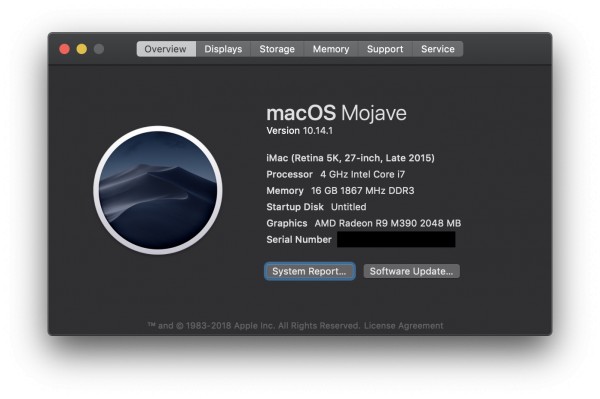Select the Service tab
The image size is (600, 399).
438,49
